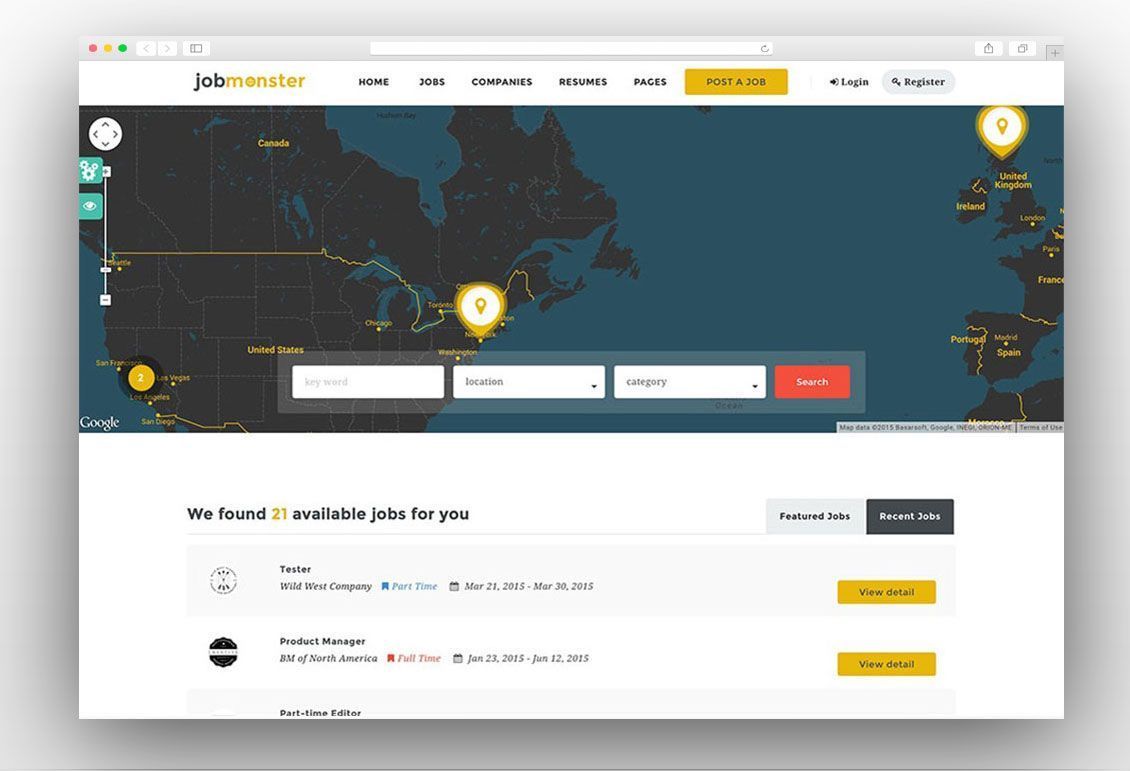Select the New York map pin

[x=481, y=308]
